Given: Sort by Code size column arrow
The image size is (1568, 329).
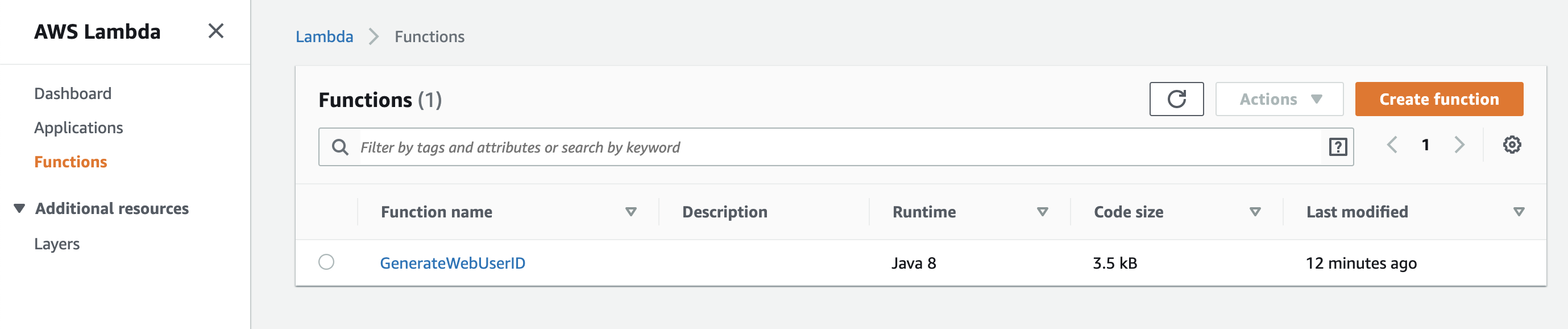Looking at the screenshot, I should (x=1255, y=212).
